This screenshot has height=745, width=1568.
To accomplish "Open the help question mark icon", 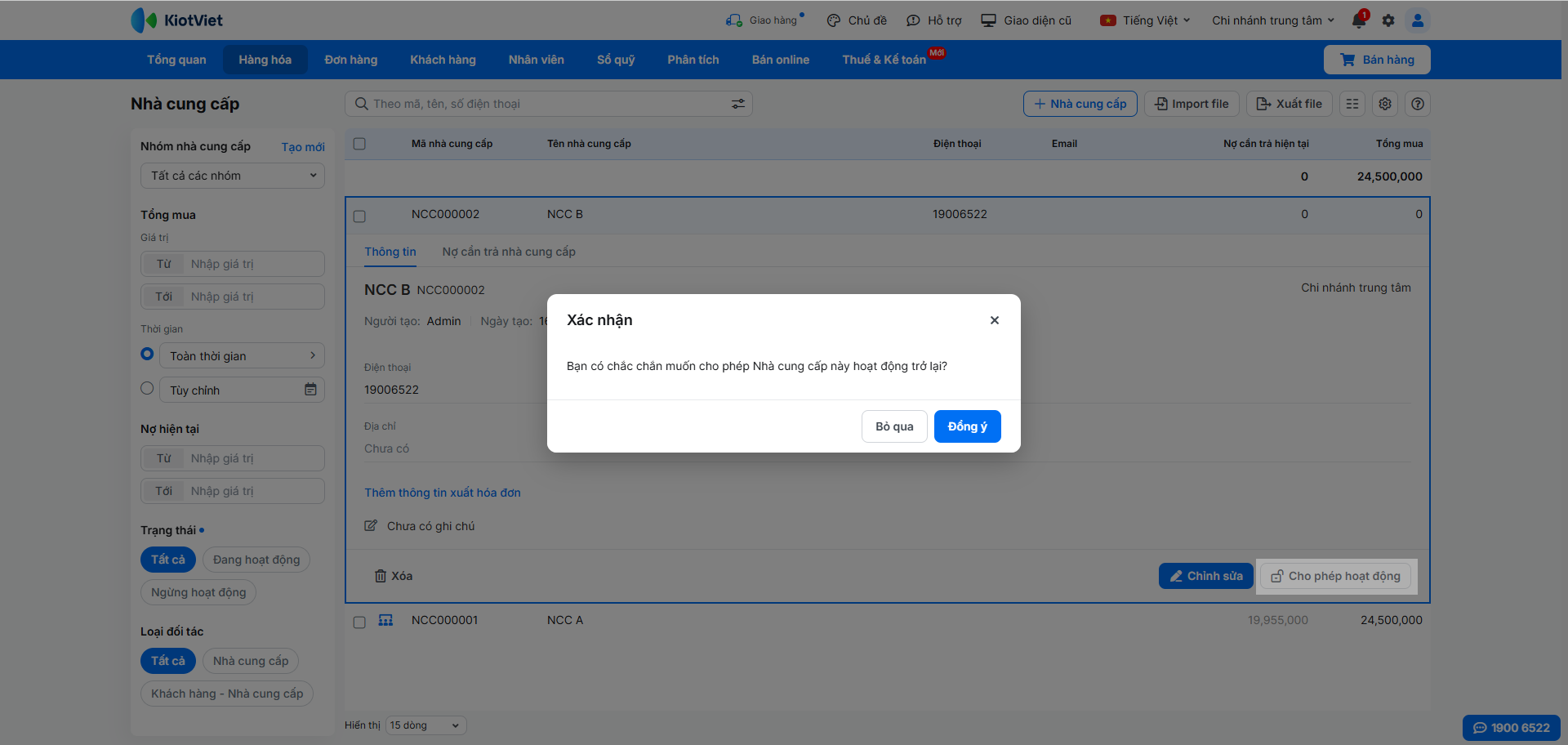I will coord(1418,104).
